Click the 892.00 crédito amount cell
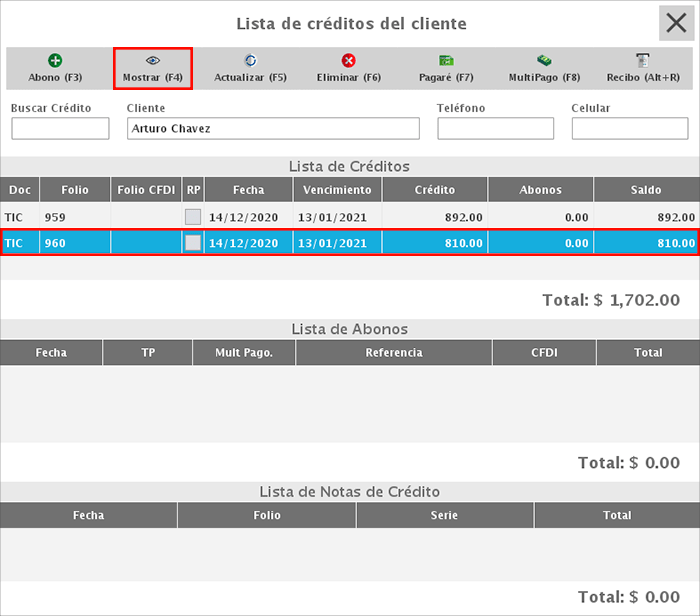700x616 pixels. pyautogui.click(x=435, y=217)
